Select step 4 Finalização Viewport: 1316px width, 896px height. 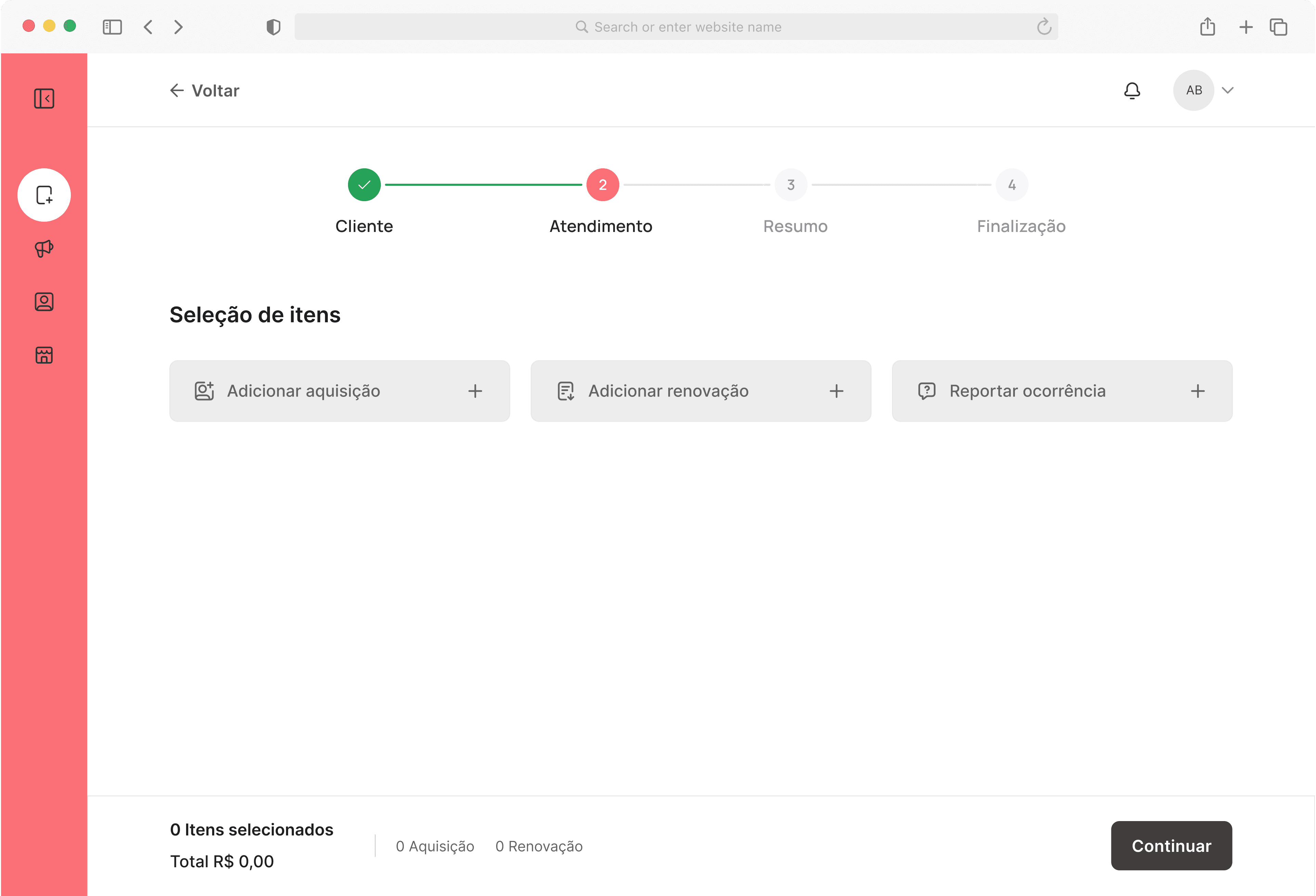(x=1011, y=184)
